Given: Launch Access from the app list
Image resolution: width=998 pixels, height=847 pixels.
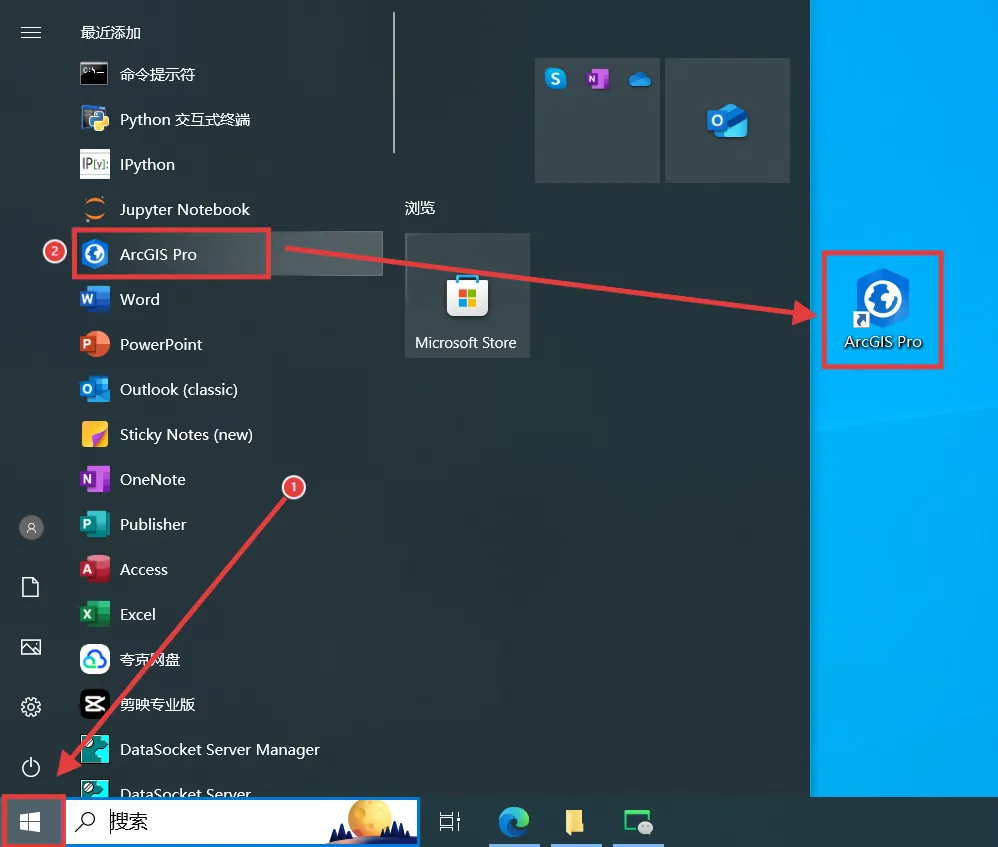Looking at the screenshot, I should click(x=229, y=570).
